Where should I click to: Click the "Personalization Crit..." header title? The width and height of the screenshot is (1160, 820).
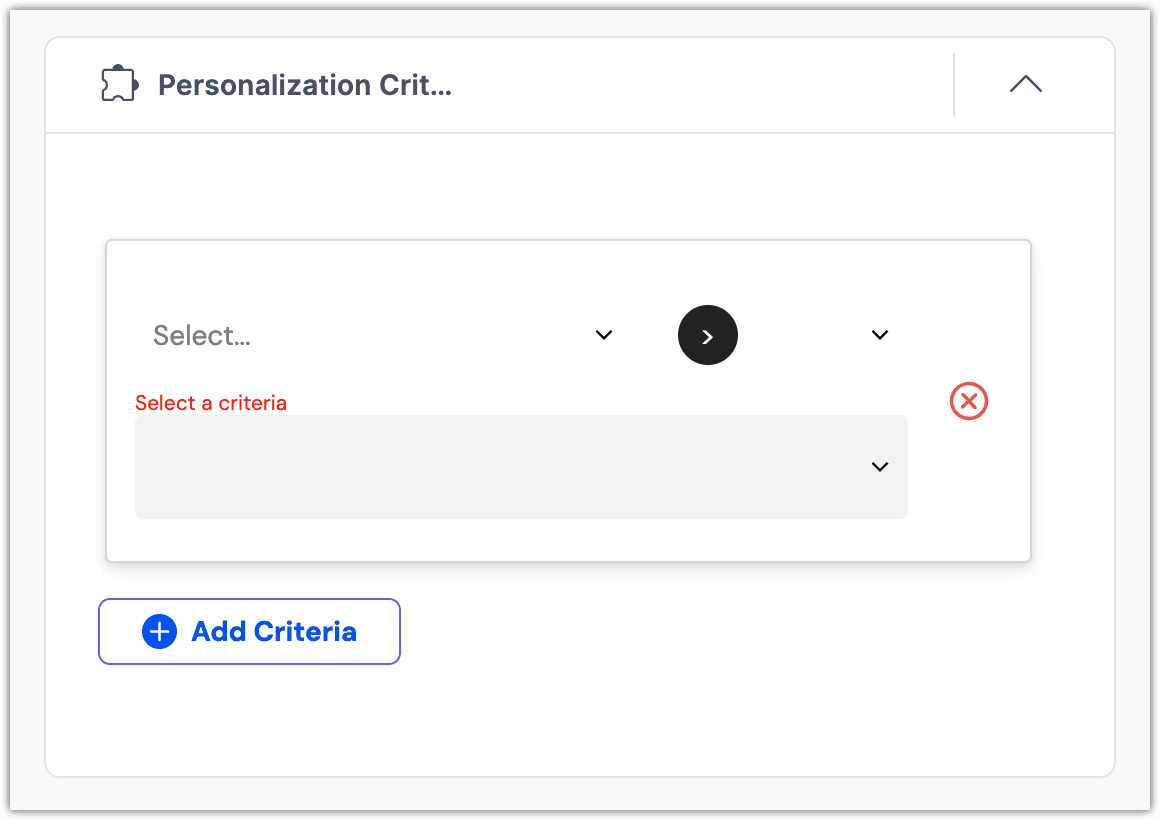point(305,85)
